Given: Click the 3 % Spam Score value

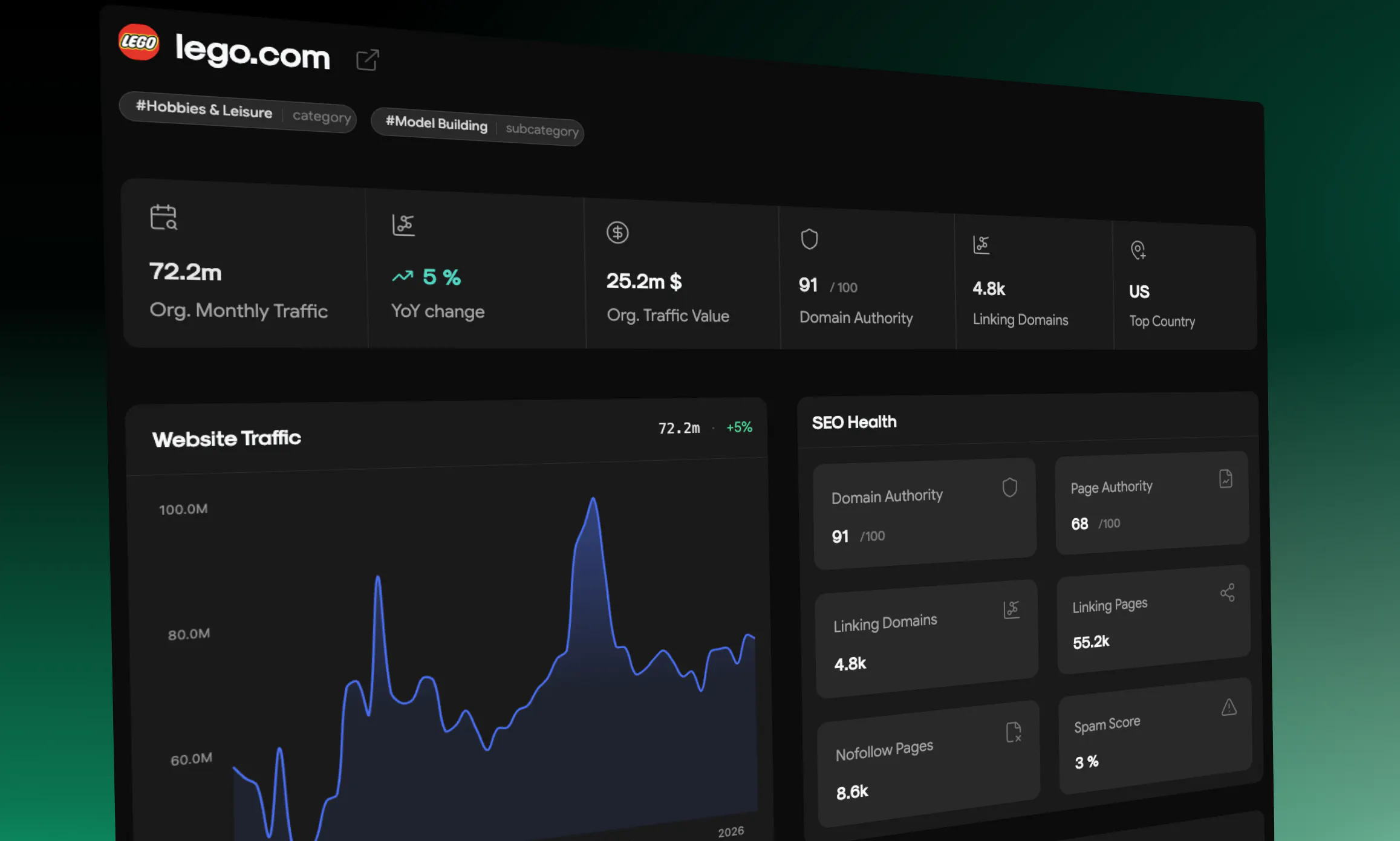Looking at the screenshot, I should tap(1086, 762).
